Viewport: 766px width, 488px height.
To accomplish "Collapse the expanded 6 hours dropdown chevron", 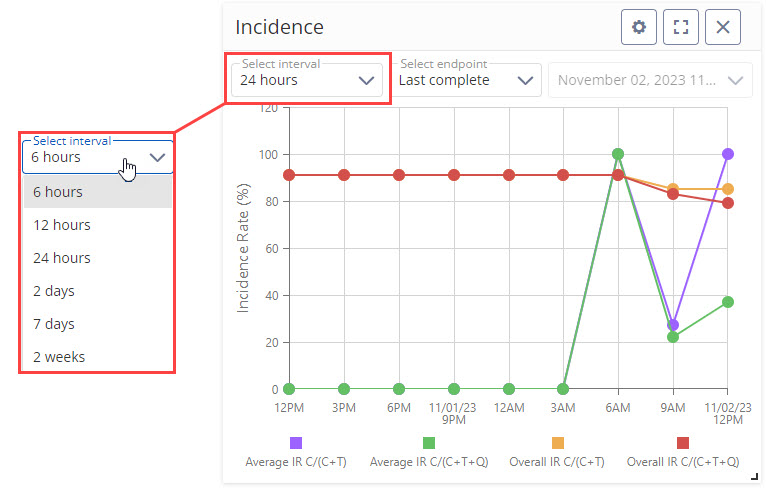I will pos(157,158).
